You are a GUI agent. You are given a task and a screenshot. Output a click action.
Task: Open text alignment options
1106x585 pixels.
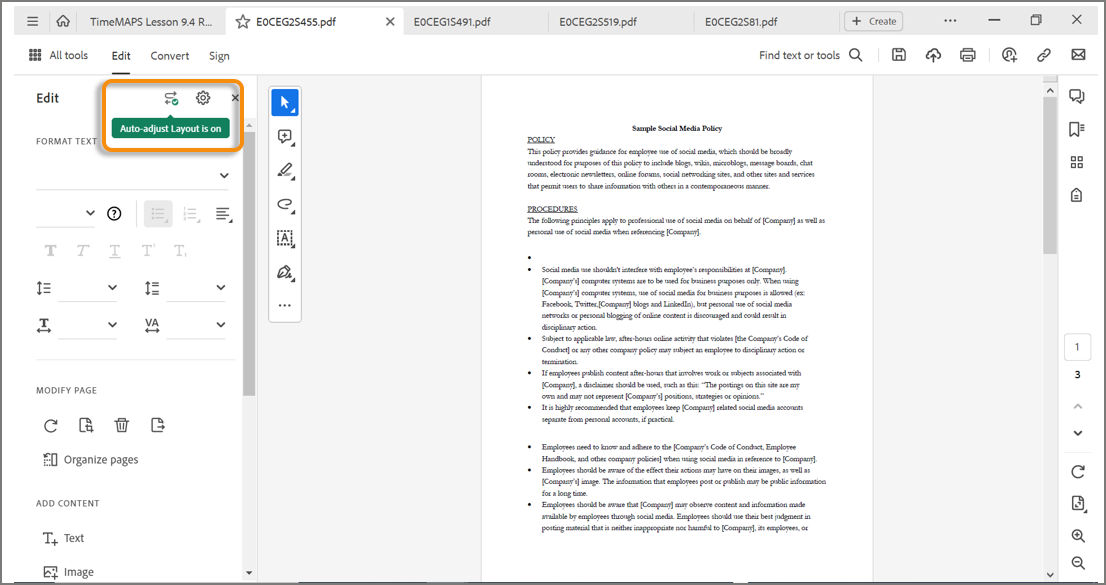[224, 214]
